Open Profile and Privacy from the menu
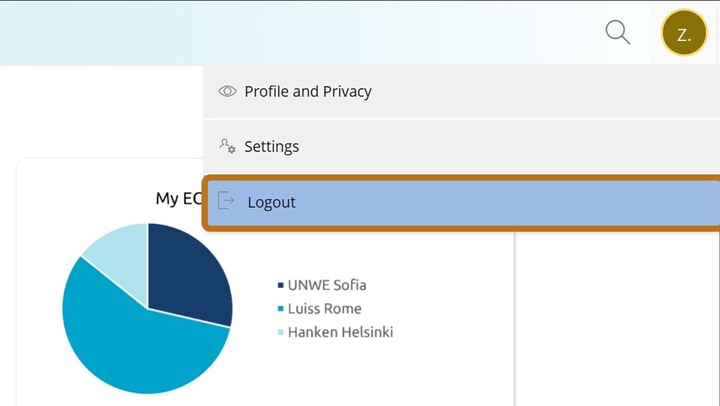The width and height of the screenshot is (720, 406). tap(308, 91)
